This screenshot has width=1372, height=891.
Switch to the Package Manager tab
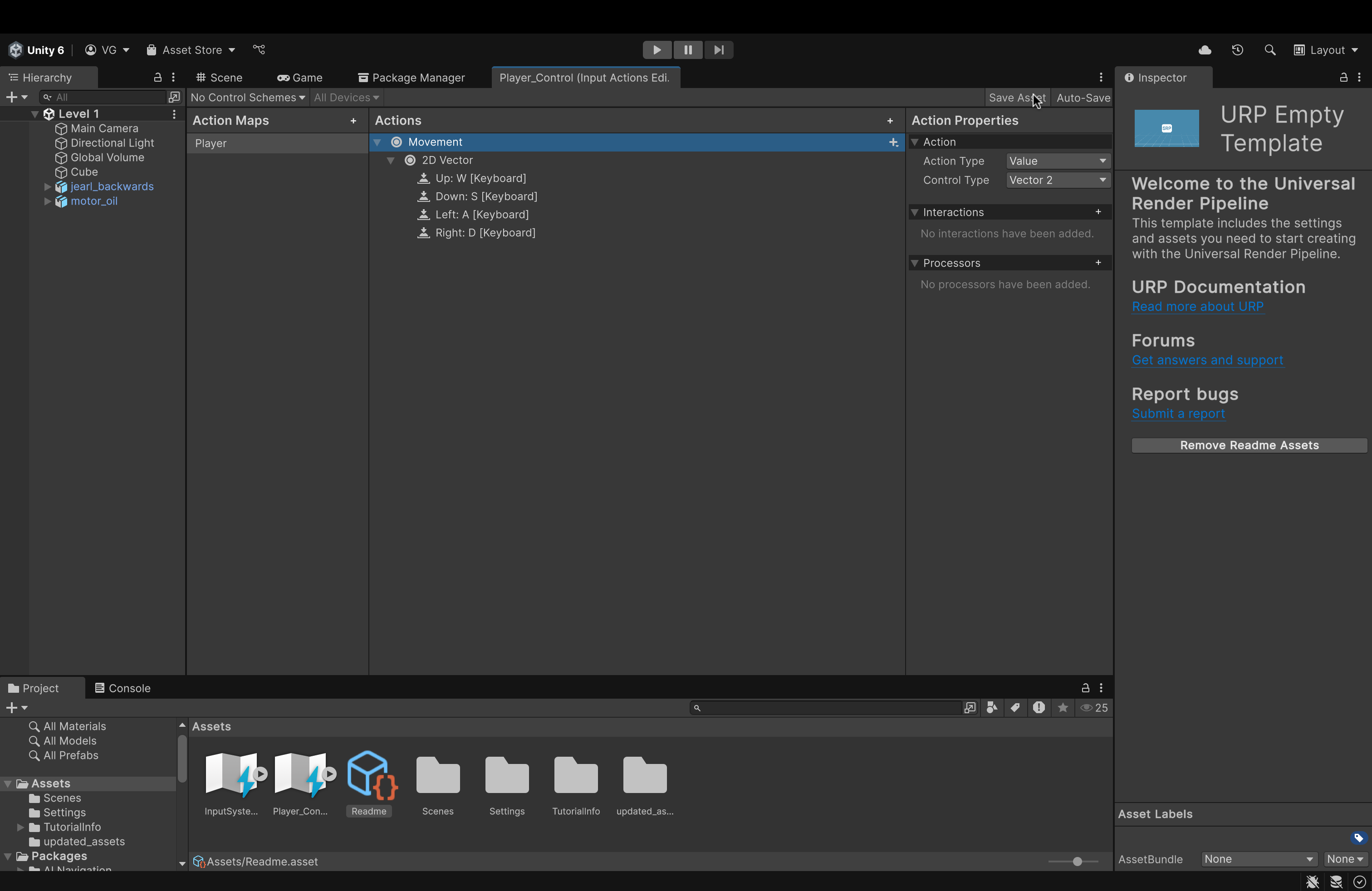(x=412, y=78)
